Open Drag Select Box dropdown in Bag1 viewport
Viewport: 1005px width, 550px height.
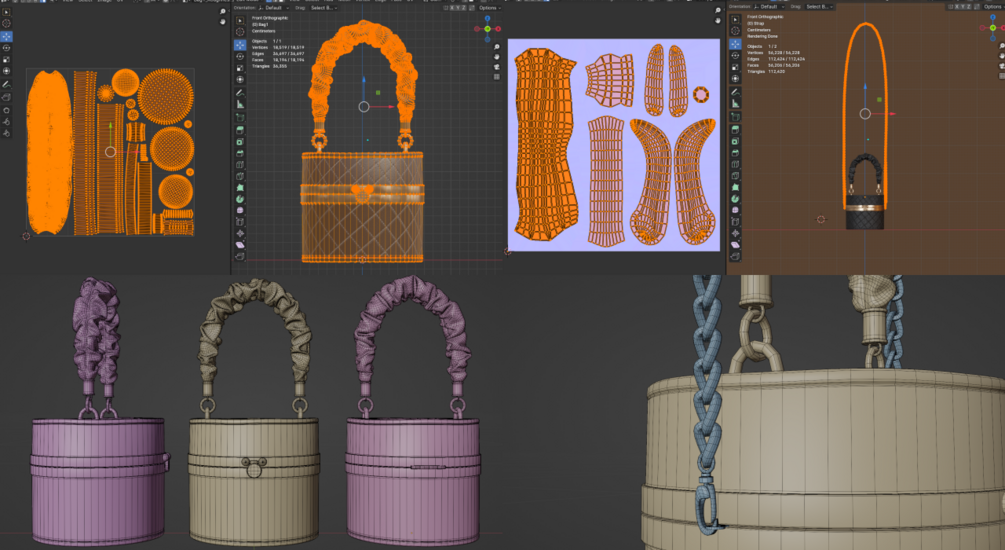pos(324,8)
